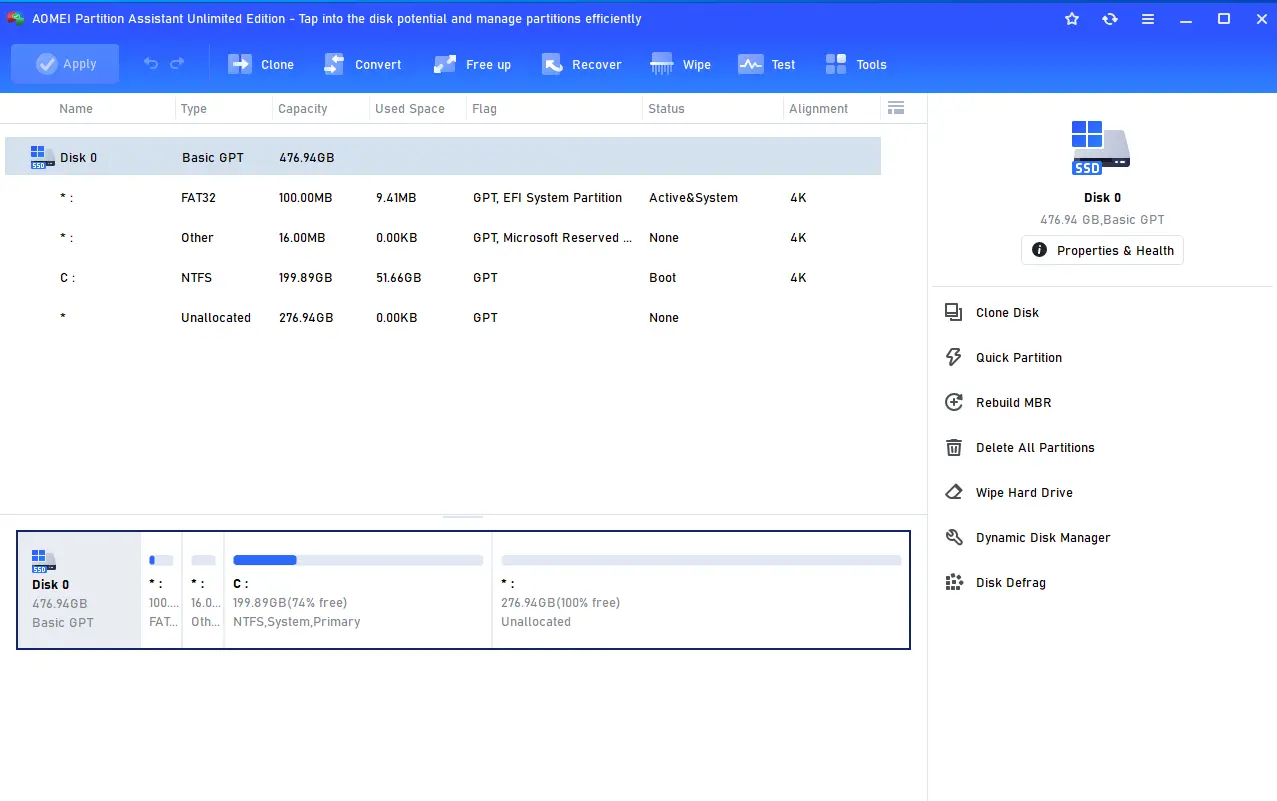Click the Disk 0 SSD icon in list
1277x801 pixels.
pos(43,157)
